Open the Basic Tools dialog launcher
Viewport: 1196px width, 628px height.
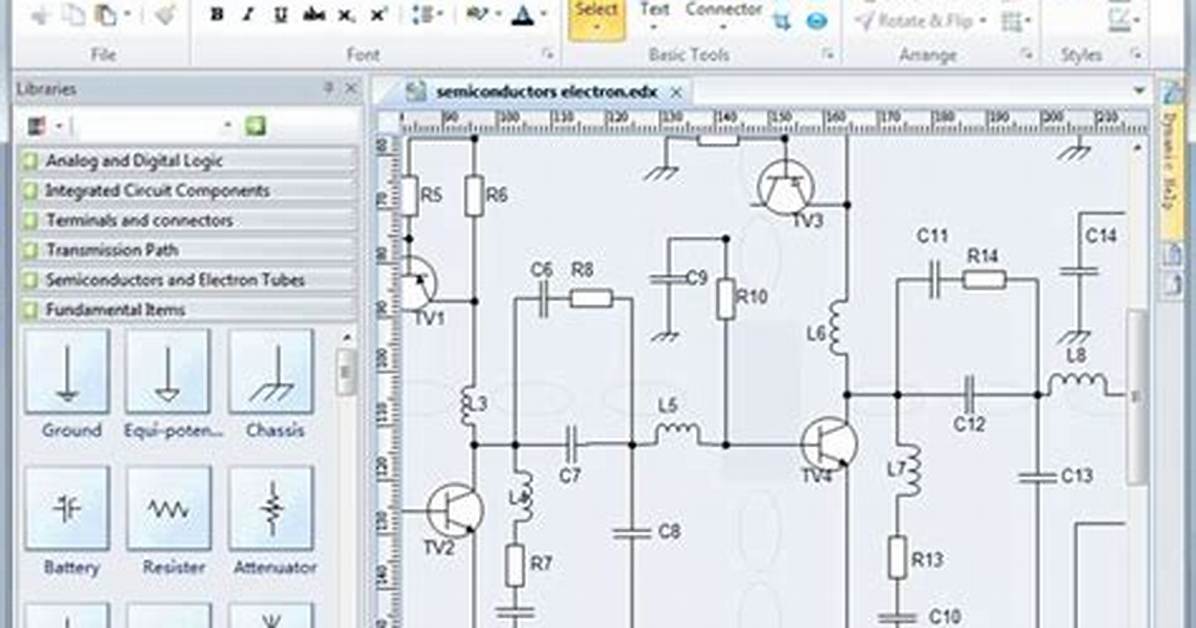(x=829, y=54)
